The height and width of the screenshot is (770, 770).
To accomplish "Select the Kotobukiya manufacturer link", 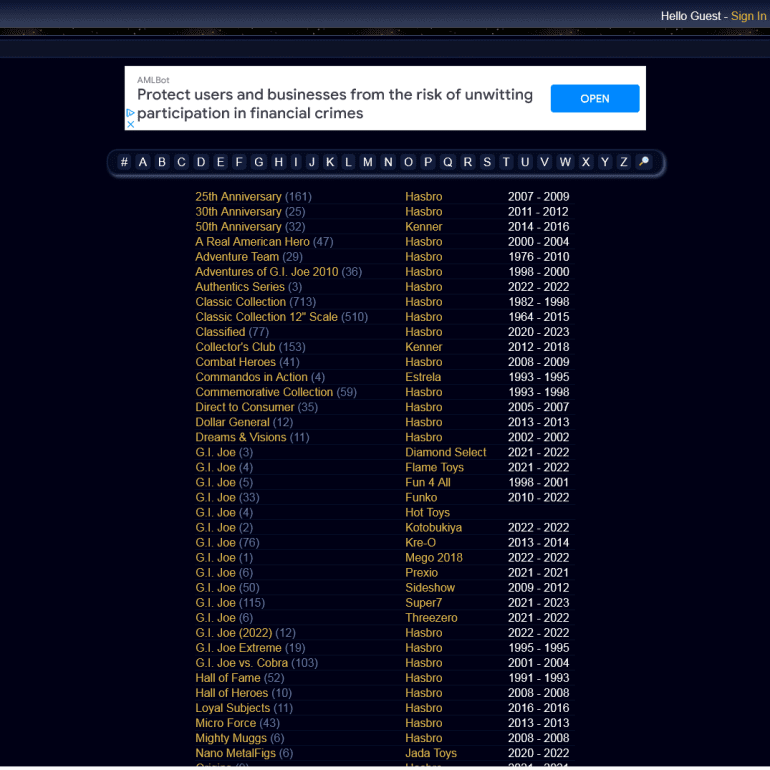I will pyautogui.click(x=433, y=528).
